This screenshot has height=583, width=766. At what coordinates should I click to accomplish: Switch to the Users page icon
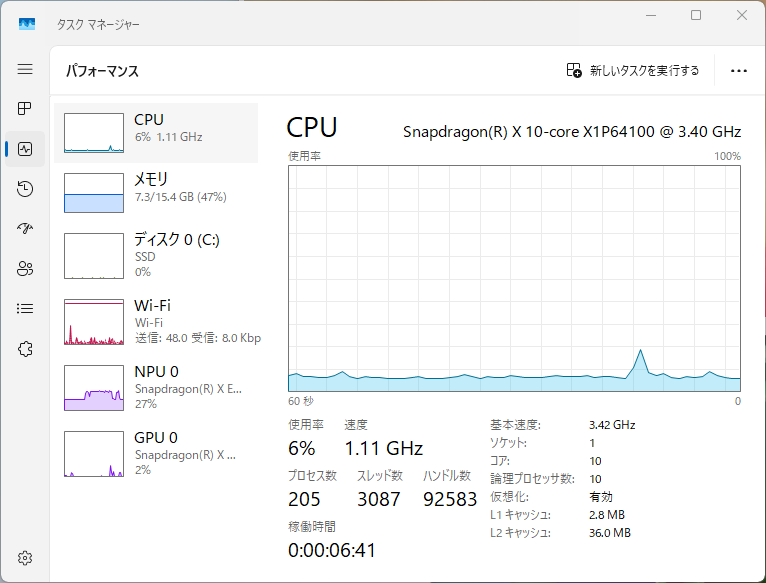[x=25, y=268]
